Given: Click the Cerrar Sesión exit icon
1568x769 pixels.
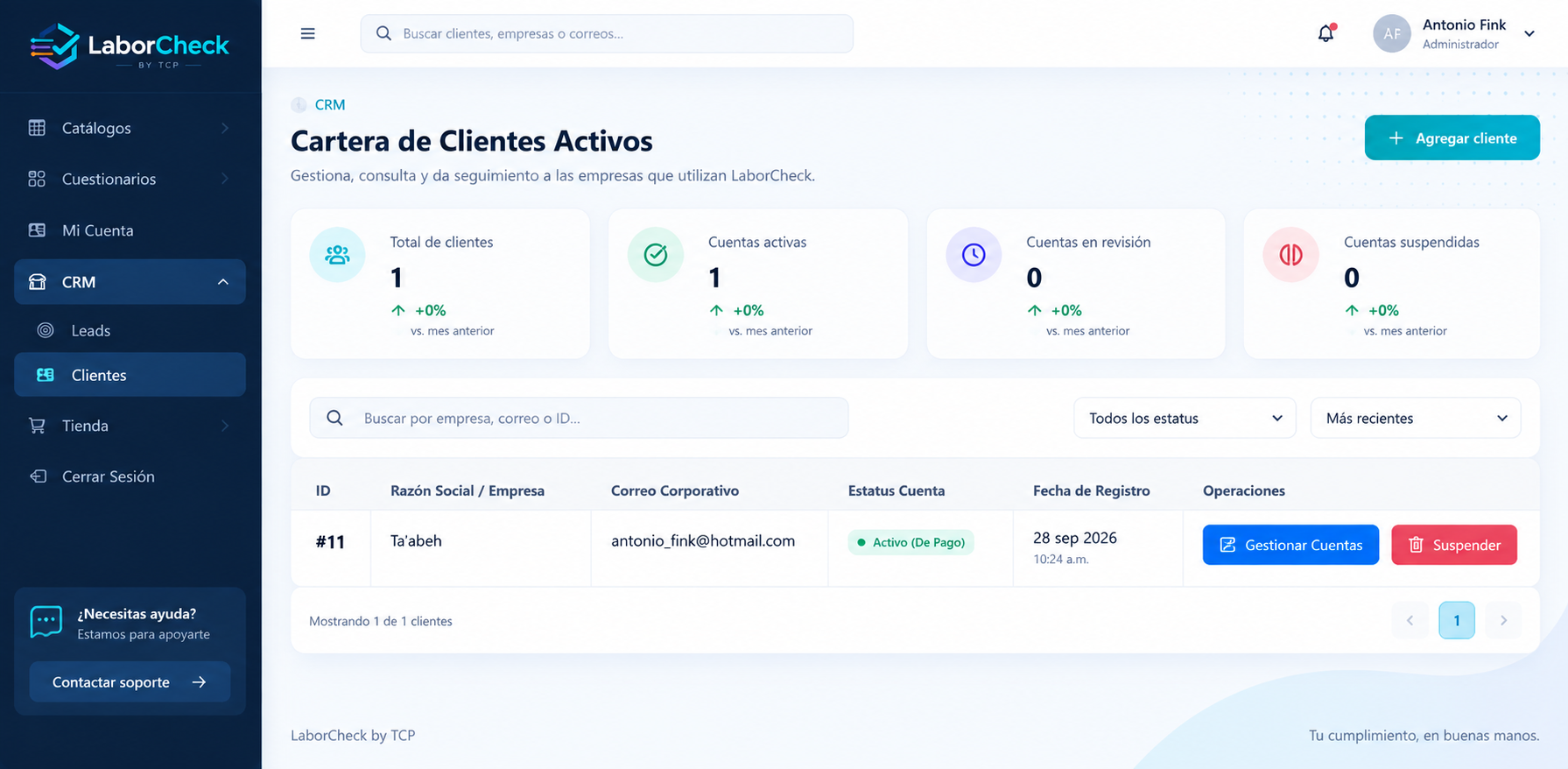Looking at the screenshot, I should coord(38,476).
